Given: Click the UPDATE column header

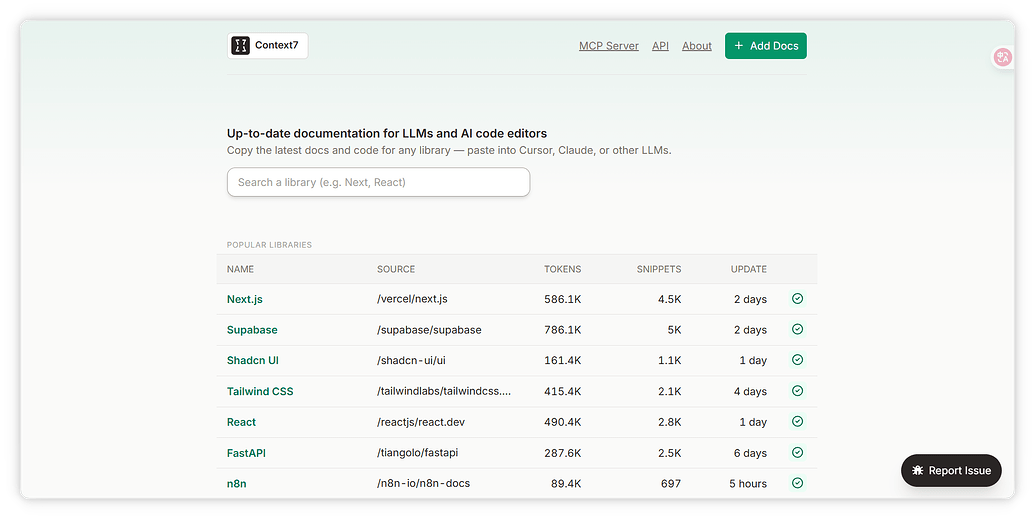Looking at the screenshot, I should click(749, 269).
